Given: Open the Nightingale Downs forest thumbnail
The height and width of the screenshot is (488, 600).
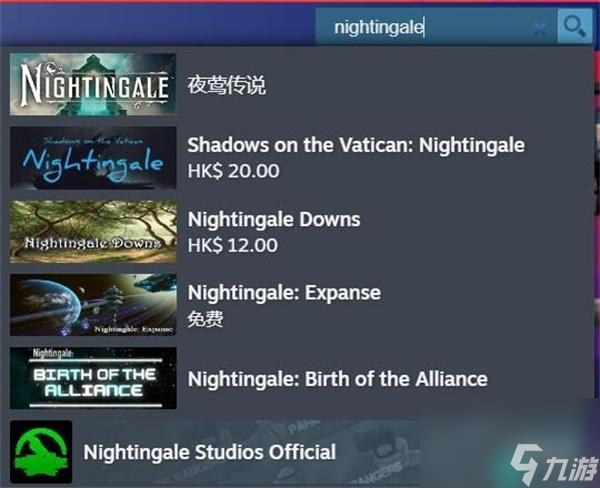Looking at the screenshot, I should (93, 232).
